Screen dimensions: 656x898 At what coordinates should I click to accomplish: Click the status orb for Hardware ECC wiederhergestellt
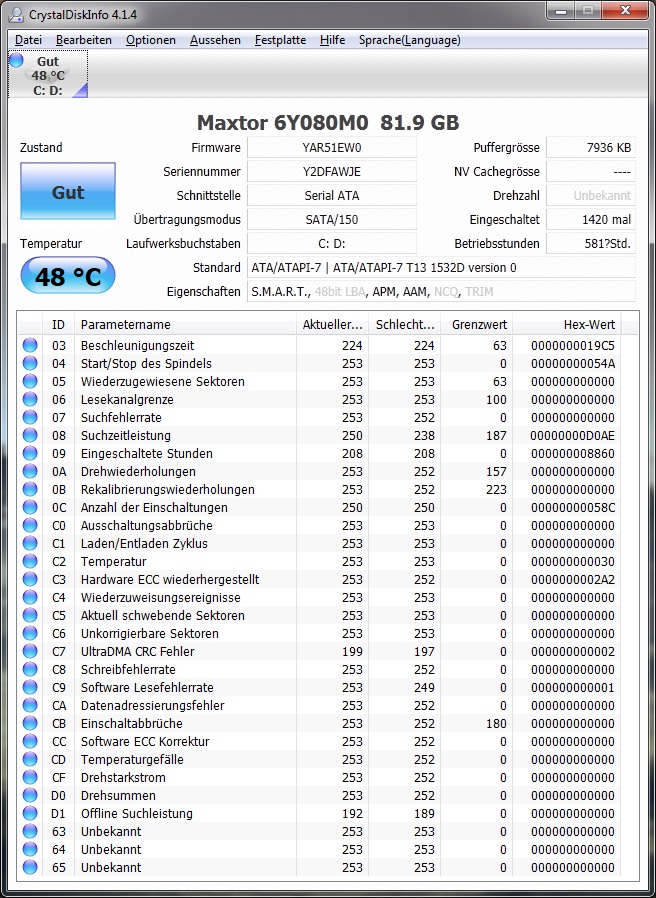30,580
